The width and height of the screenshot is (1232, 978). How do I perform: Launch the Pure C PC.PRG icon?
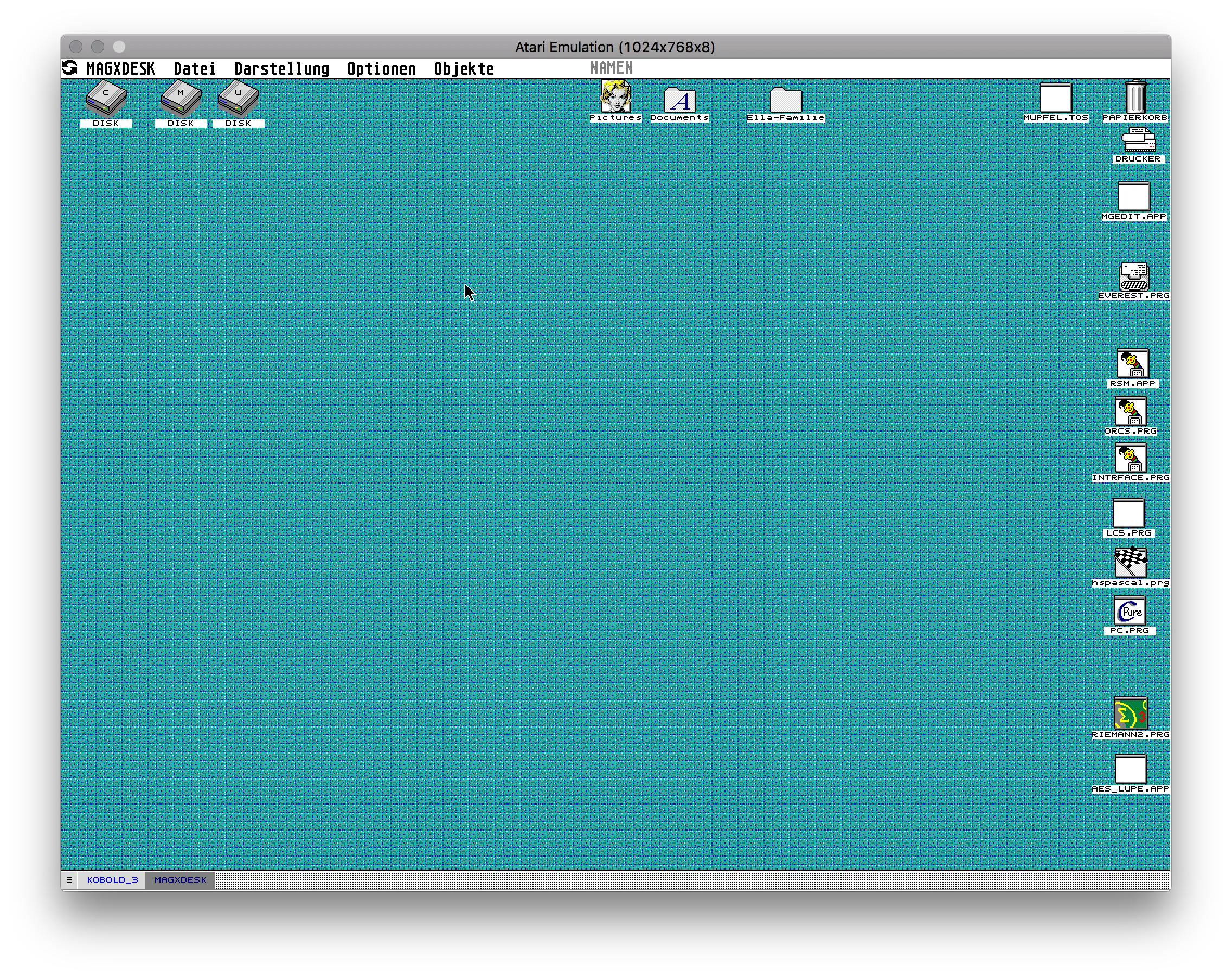click(1130, 612)
